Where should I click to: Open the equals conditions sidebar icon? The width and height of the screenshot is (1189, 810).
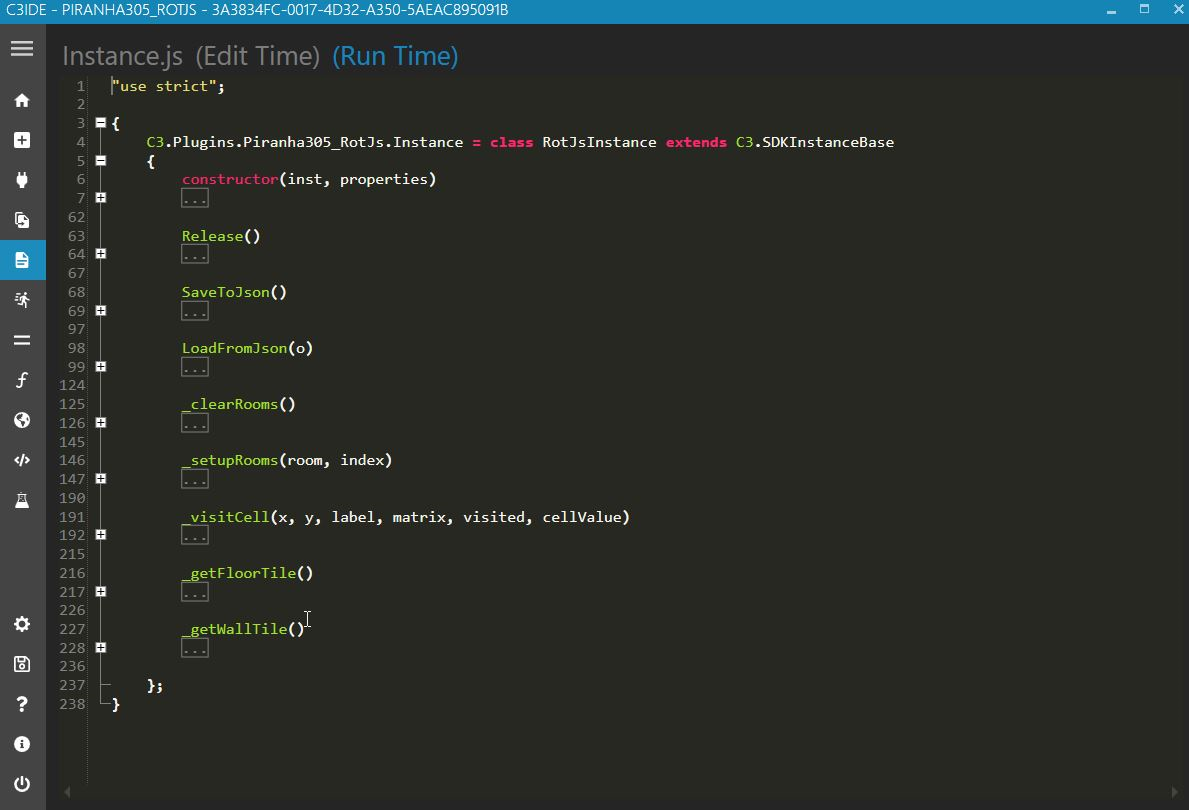click(22, 340)
